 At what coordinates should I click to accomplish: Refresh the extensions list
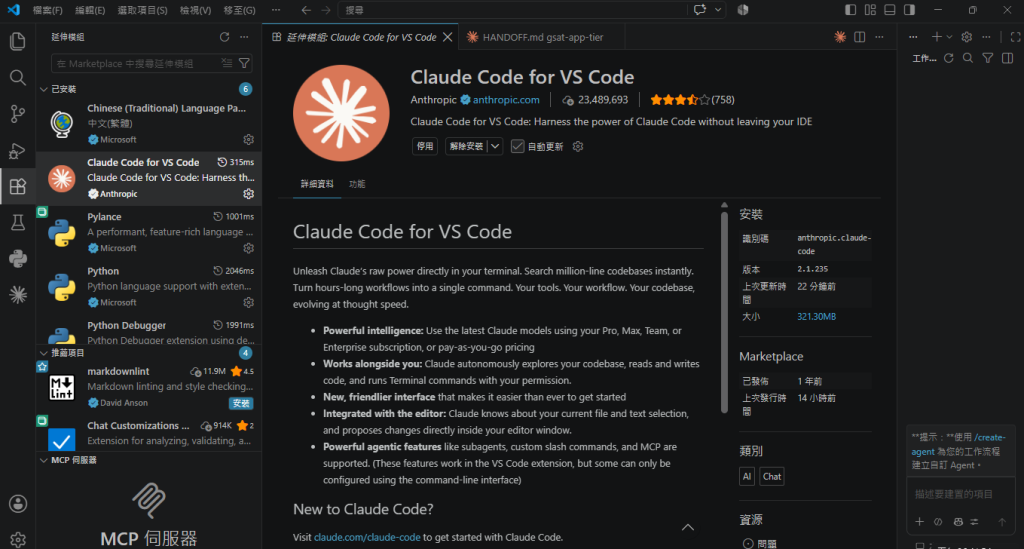click(x=225, y=37)
